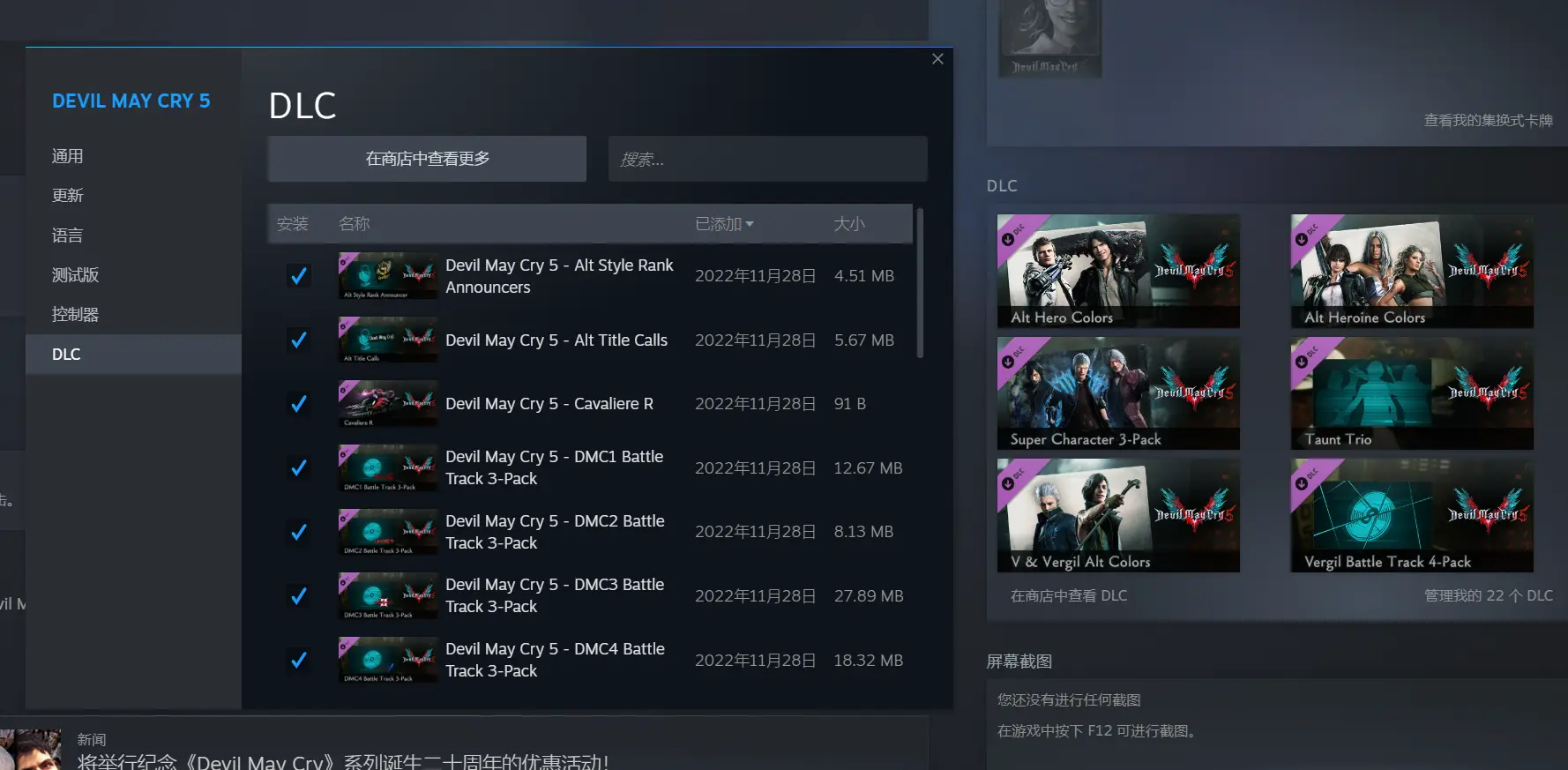
Task: Open Alt Style Rank Announcers DLC thumbnail
Action: (x=388, y=276)
